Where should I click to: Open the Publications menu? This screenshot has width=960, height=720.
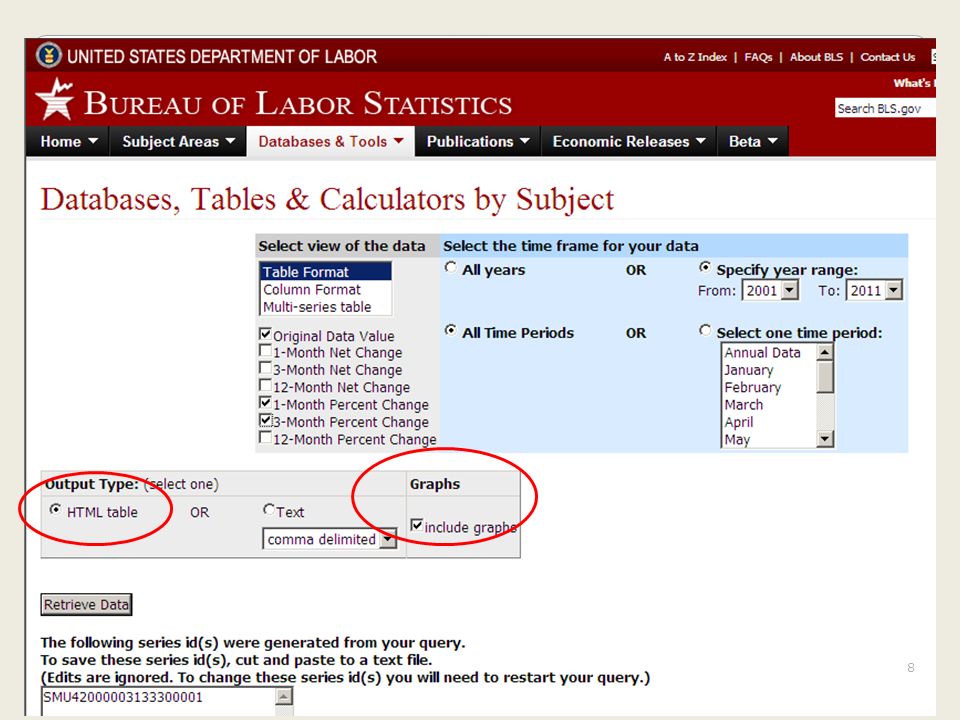tap(478, 141)
